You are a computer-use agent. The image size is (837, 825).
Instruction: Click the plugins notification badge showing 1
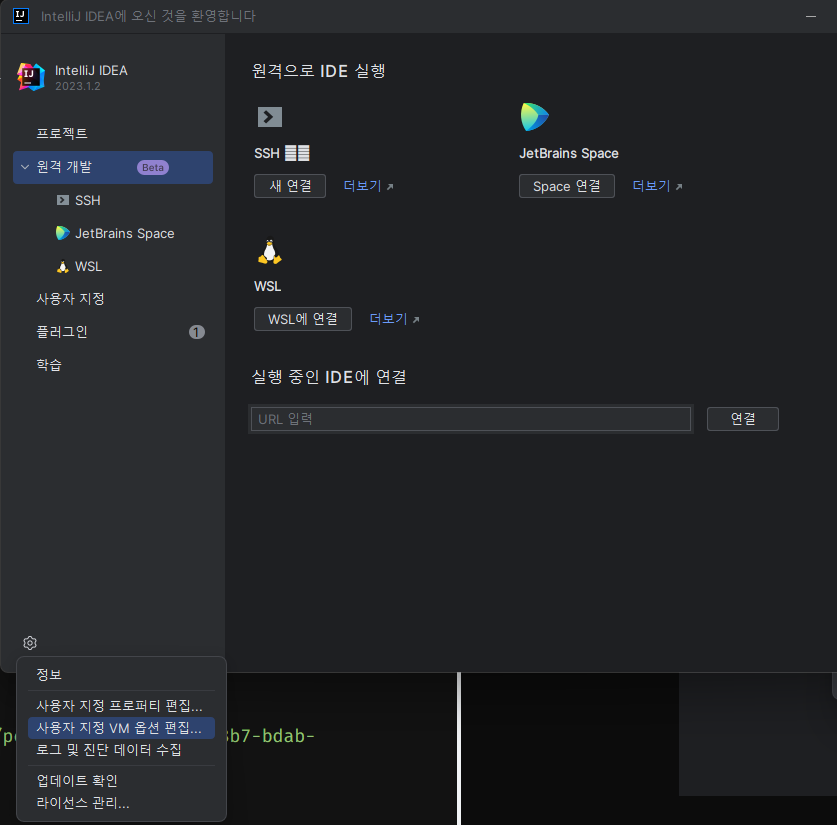[197, 332]
